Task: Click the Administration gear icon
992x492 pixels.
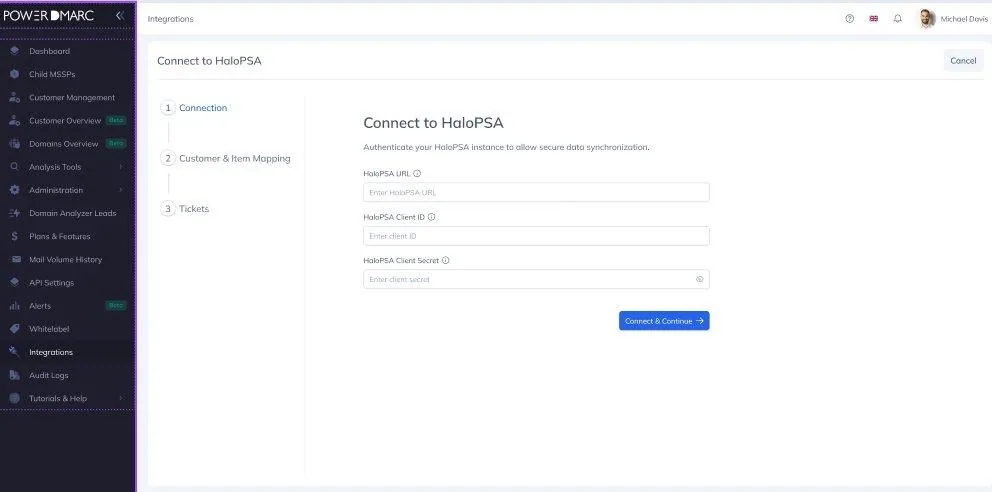Action: 15,190
